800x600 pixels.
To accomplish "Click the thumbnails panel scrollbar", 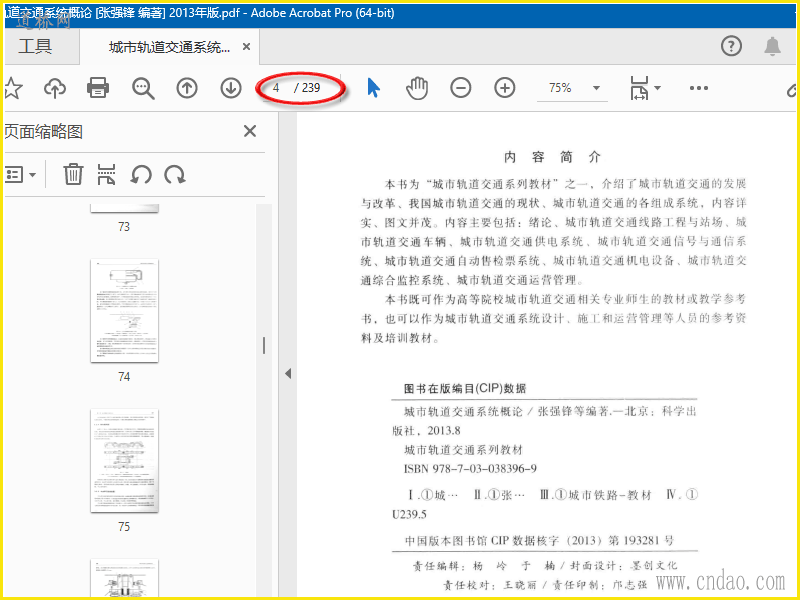I will 264,346.
